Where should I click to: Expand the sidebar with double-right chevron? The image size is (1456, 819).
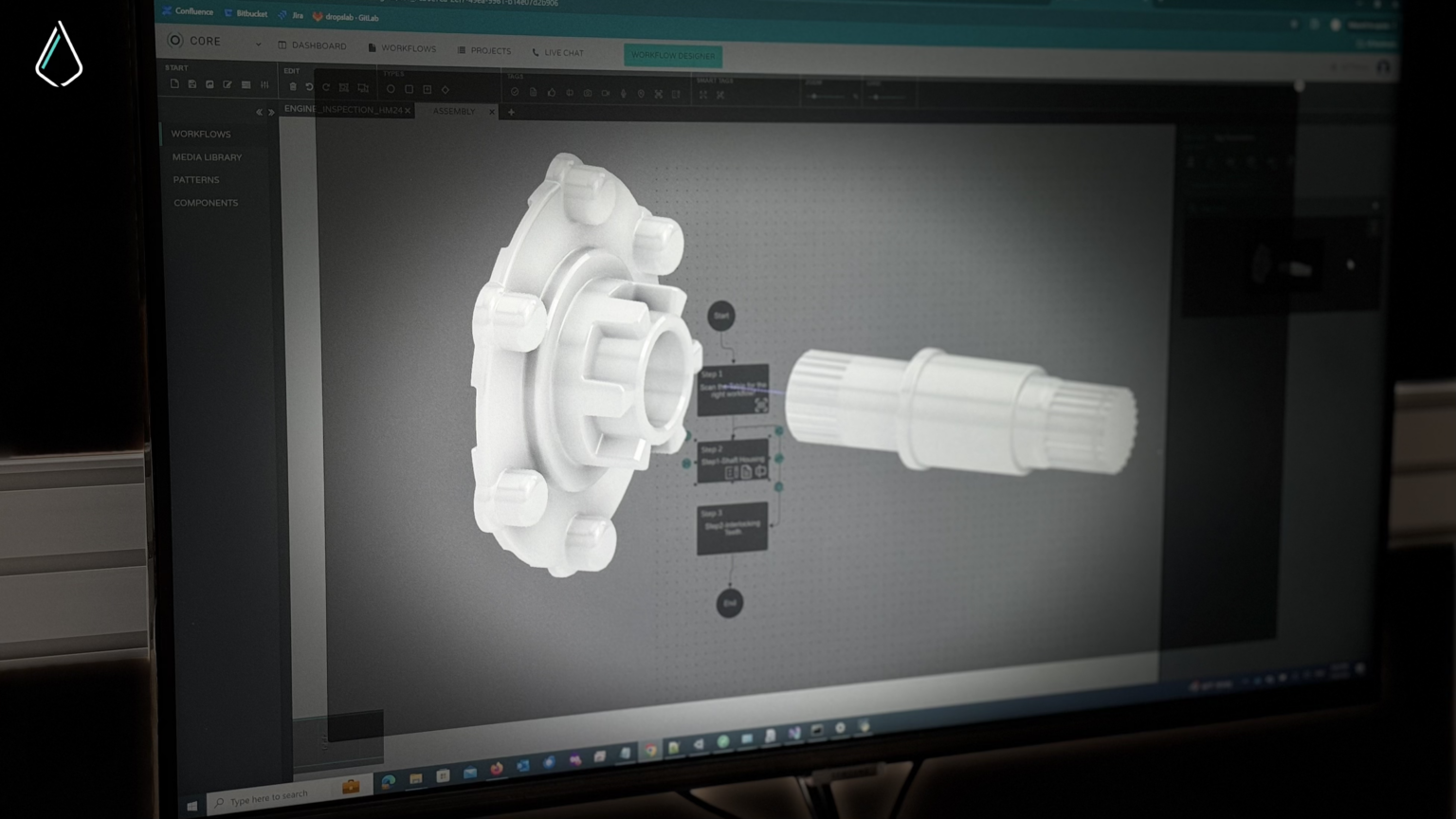coord(271,112)
